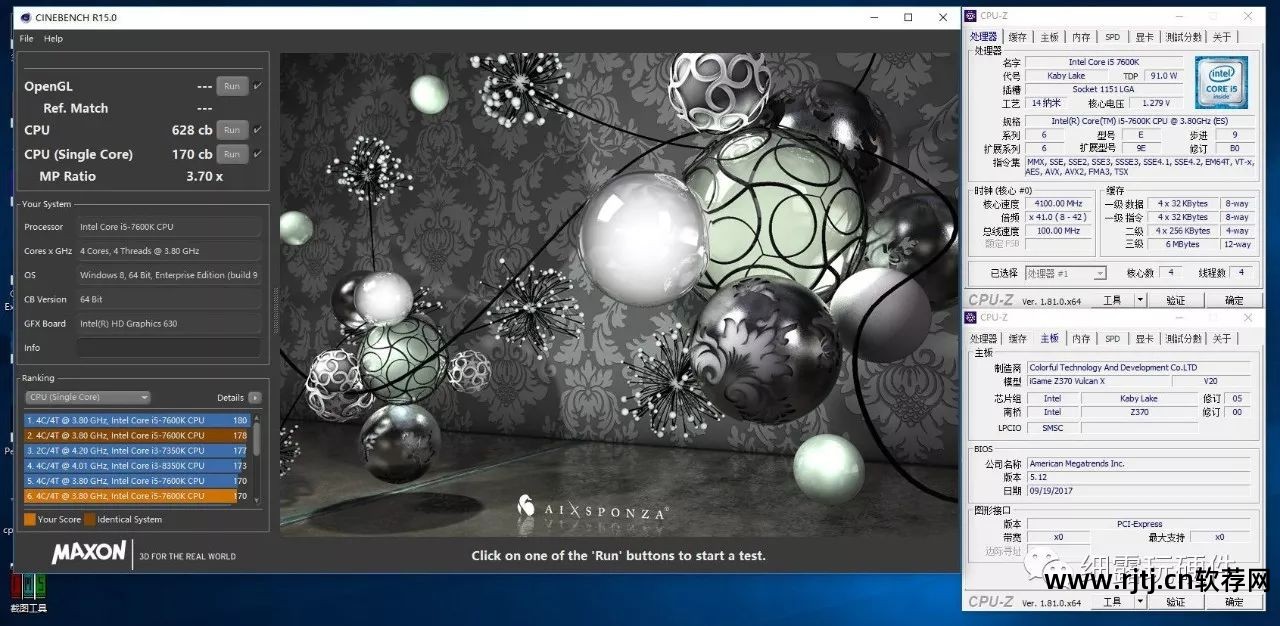Screen dimensions: 1280x626
Task: Run the CPU (Single Core) test
Action: 232,154
